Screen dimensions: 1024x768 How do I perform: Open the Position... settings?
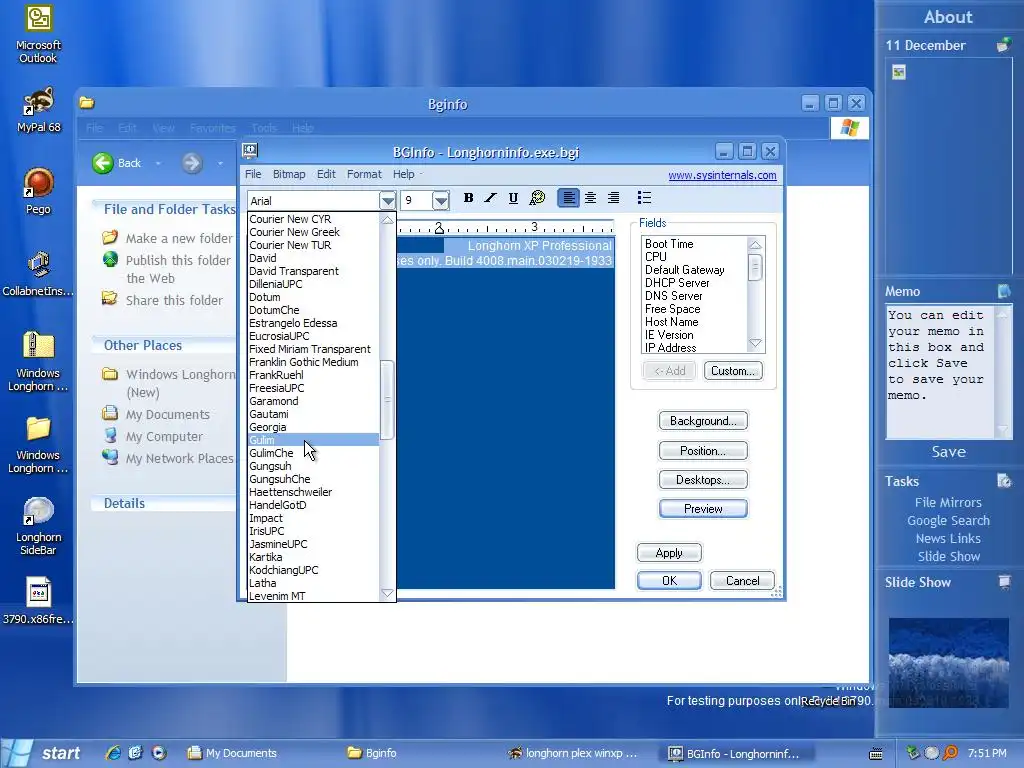[x=703, y=451]
